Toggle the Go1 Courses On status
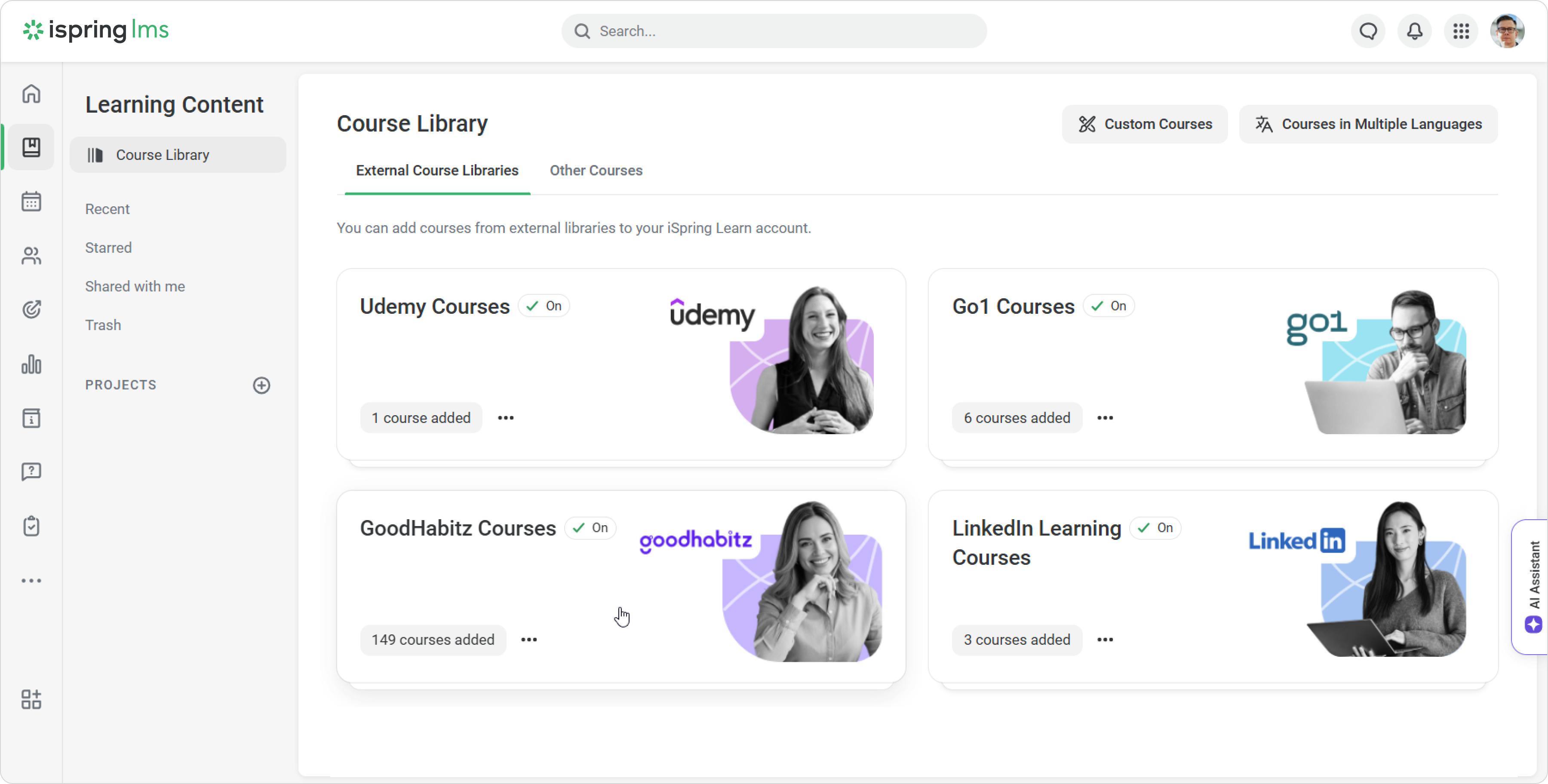 1109,306
